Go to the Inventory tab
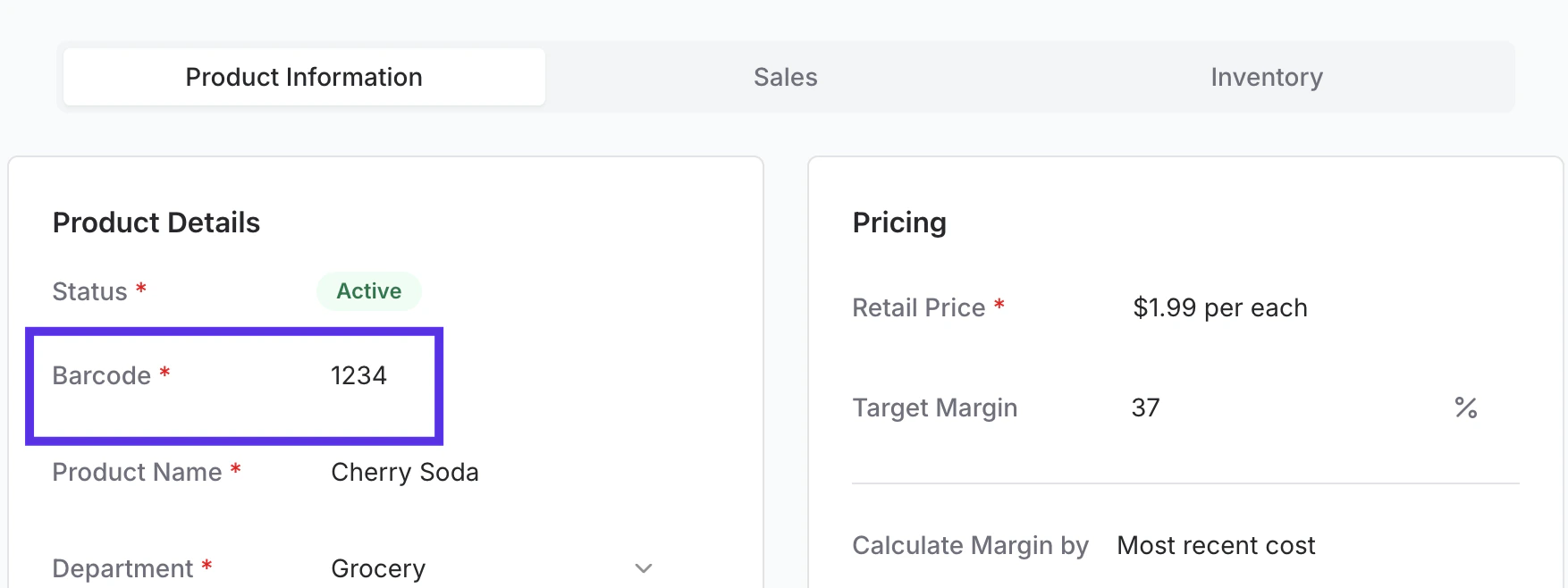1568x588 pixels. click(x=1266, y=78)
